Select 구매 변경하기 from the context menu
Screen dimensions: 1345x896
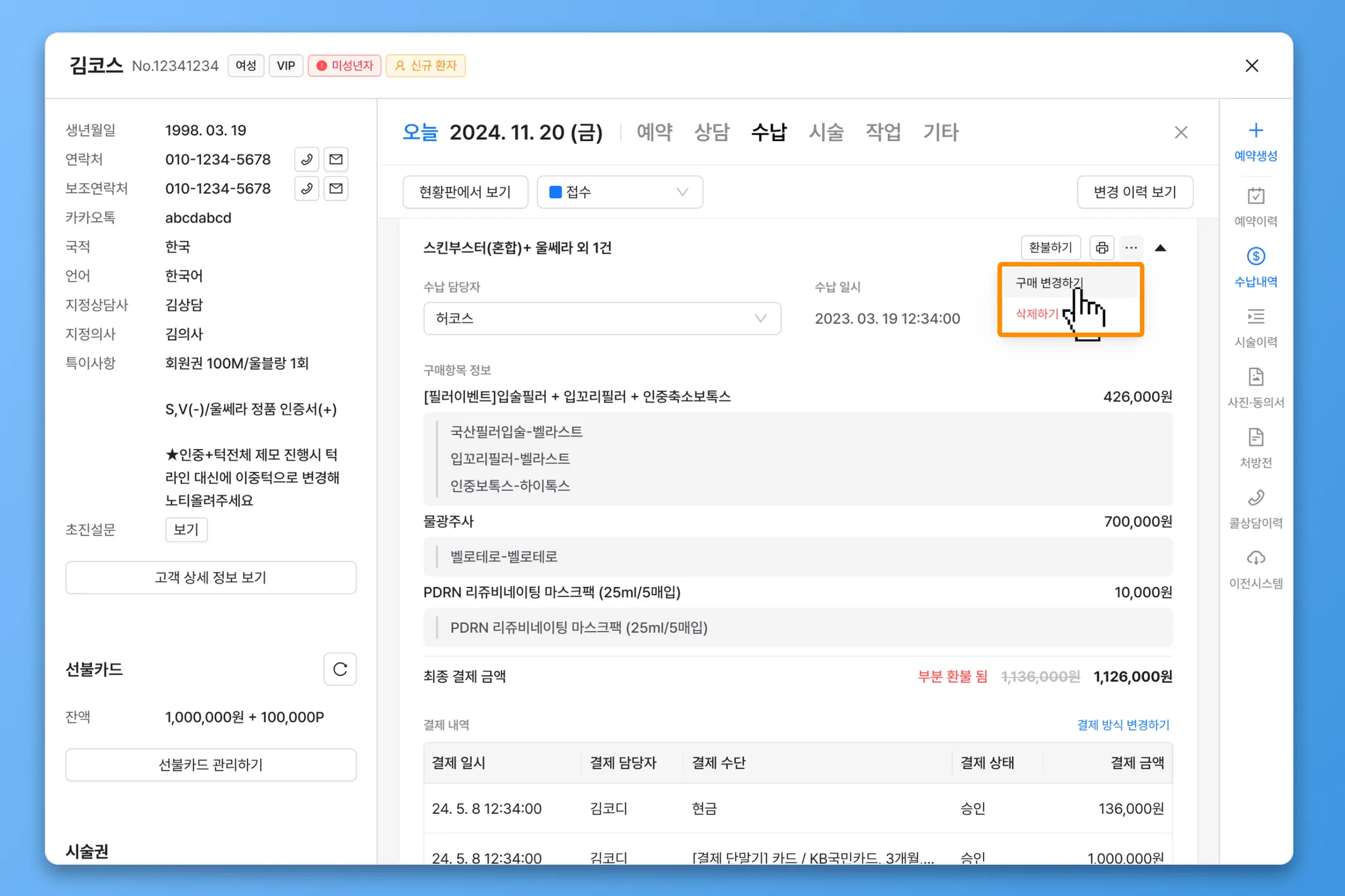pyautogui.click(x=1049, y=283)
